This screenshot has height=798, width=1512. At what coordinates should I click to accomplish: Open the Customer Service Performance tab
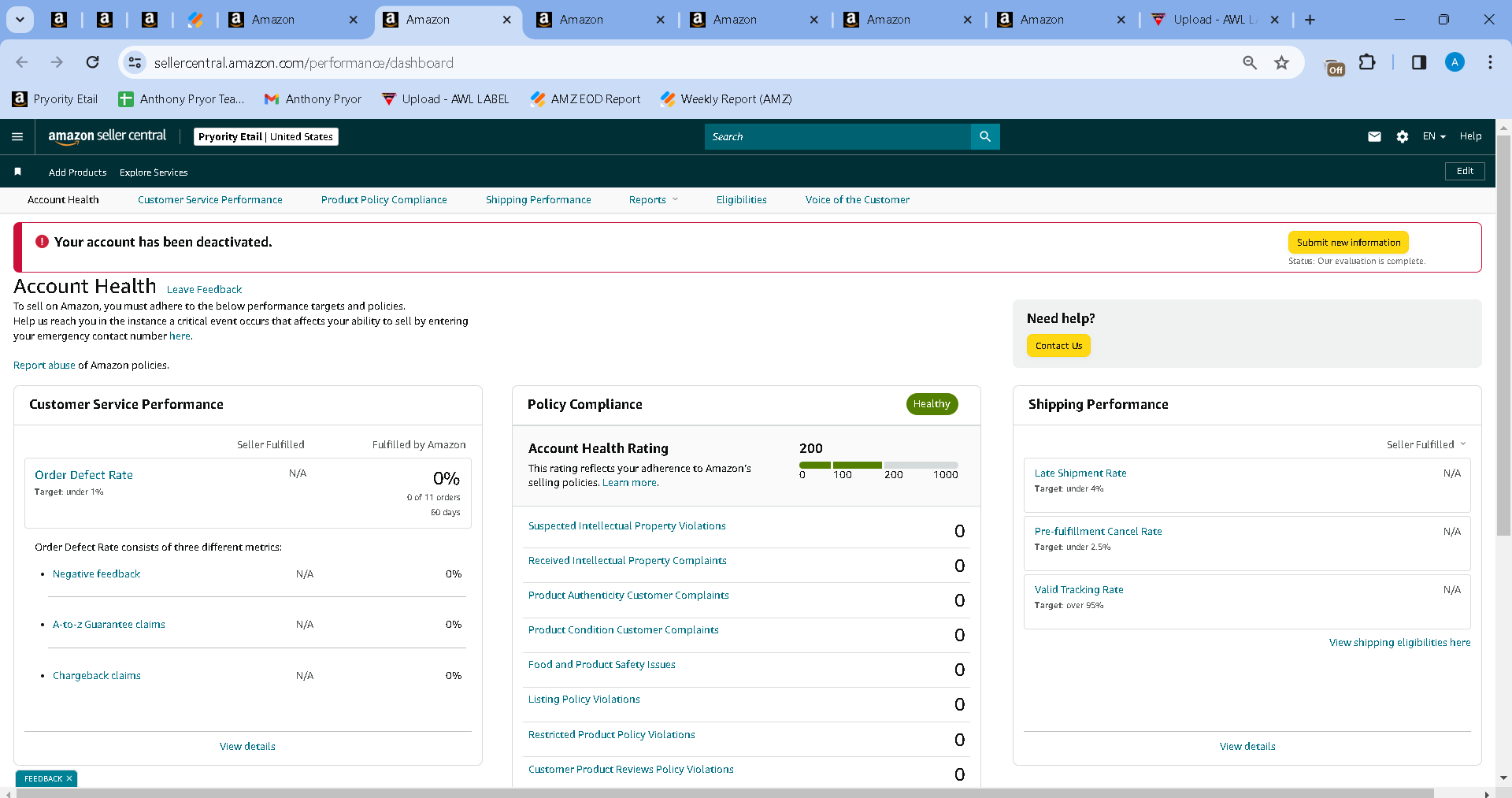tap(209, 200)
